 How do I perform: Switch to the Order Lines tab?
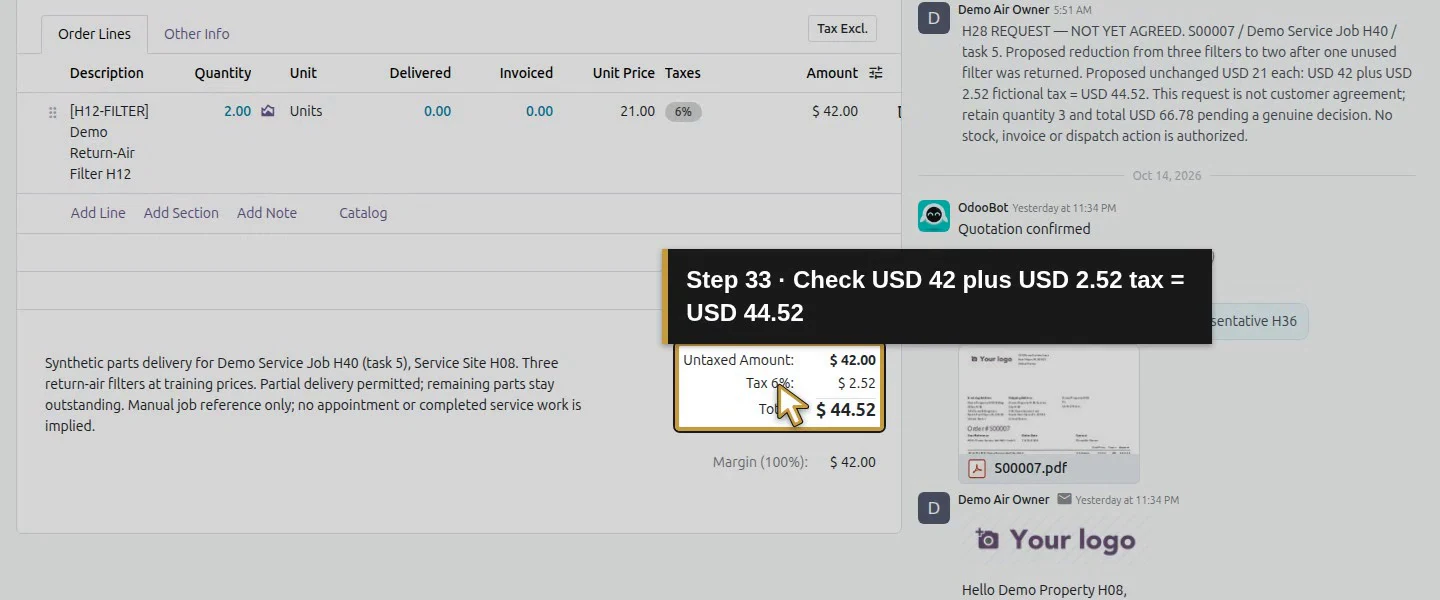(x=94, y=34)
